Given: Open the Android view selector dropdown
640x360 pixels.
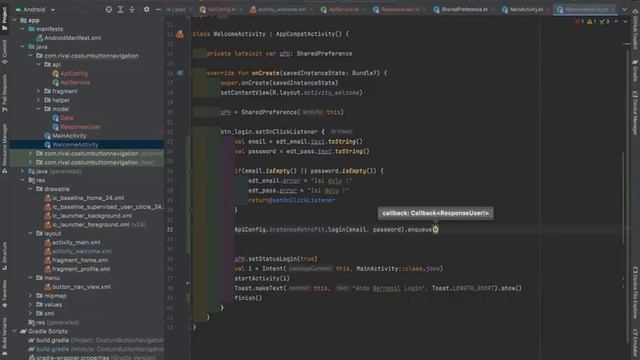Looking at the screenshot, I should click(35, 9).
